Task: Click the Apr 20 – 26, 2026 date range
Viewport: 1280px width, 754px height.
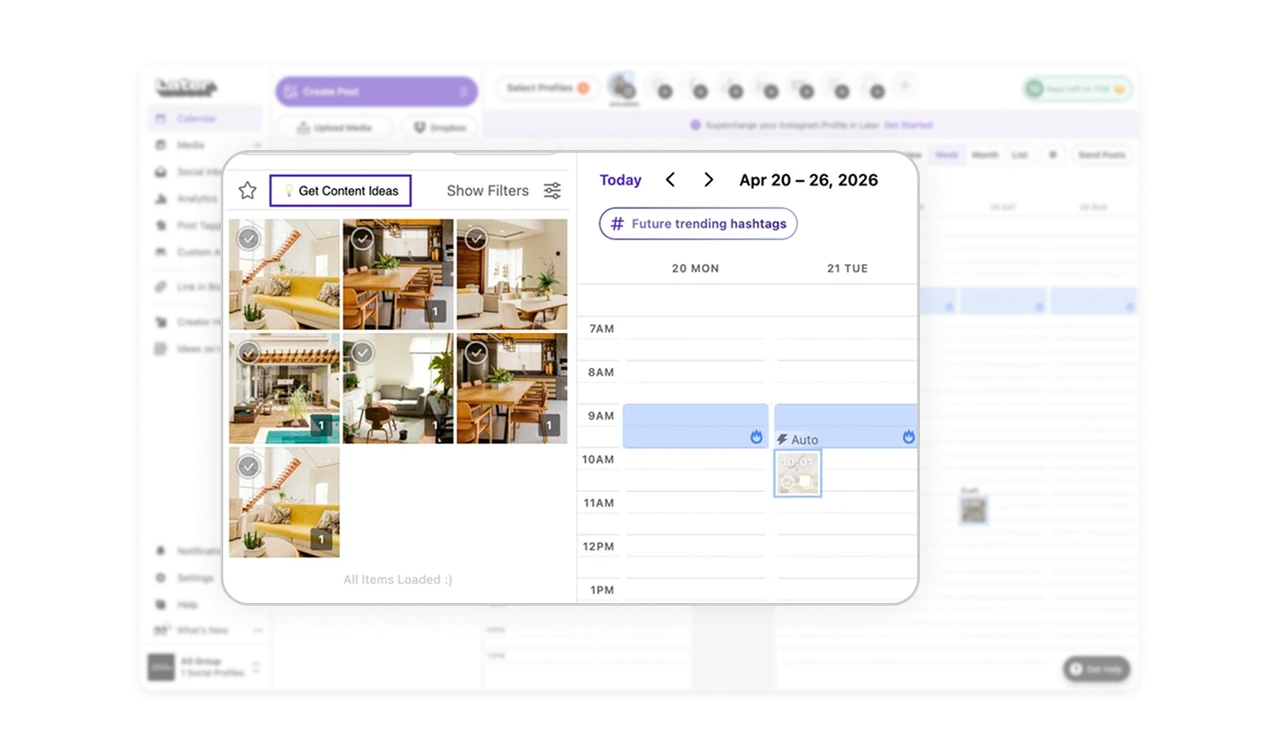Action: click(808, 180)
